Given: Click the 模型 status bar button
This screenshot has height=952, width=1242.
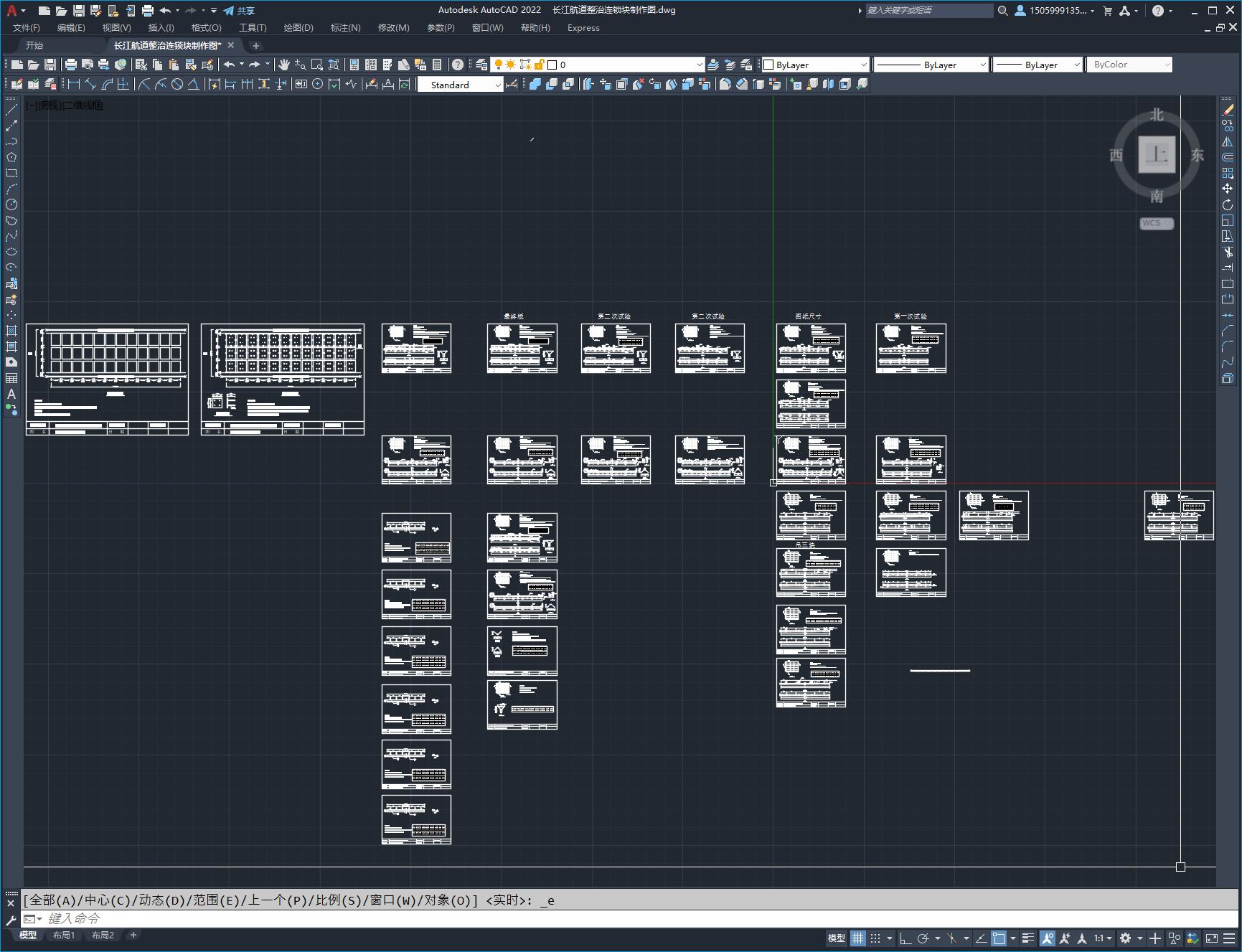Looking at the screenshot, I should 837,938.
